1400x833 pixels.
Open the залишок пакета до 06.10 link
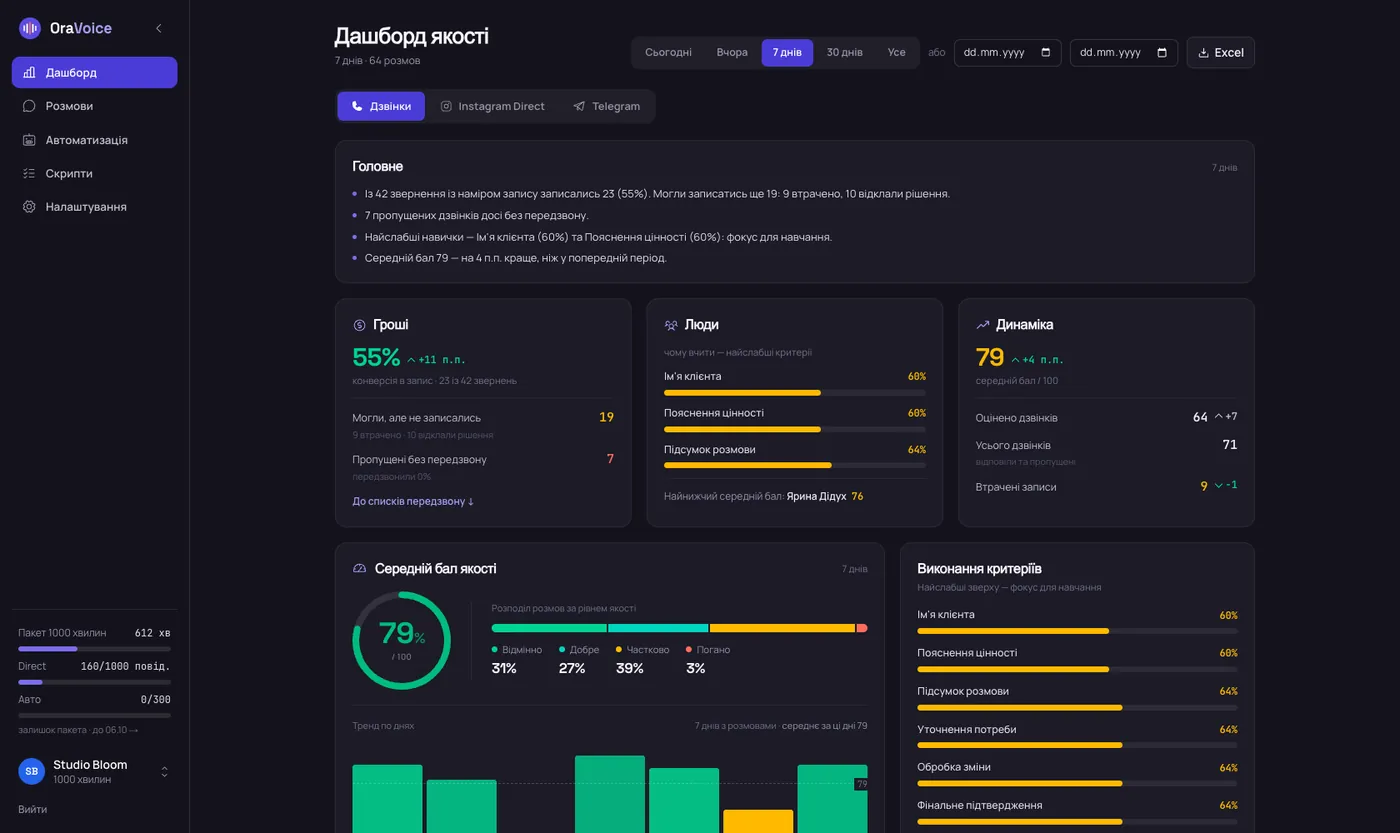click(x=78, y=730)
